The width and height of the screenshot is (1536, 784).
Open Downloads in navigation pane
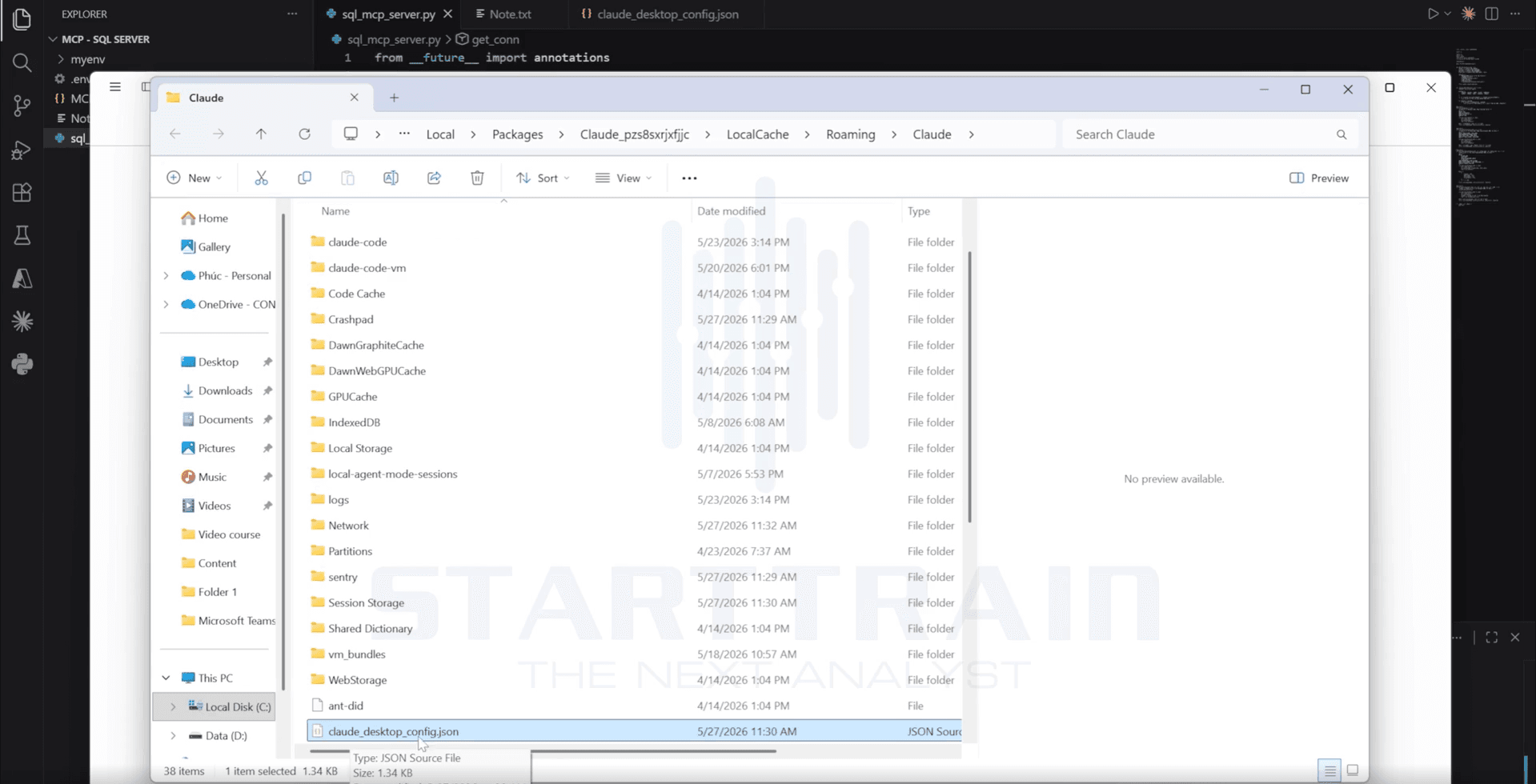[225, 390]
